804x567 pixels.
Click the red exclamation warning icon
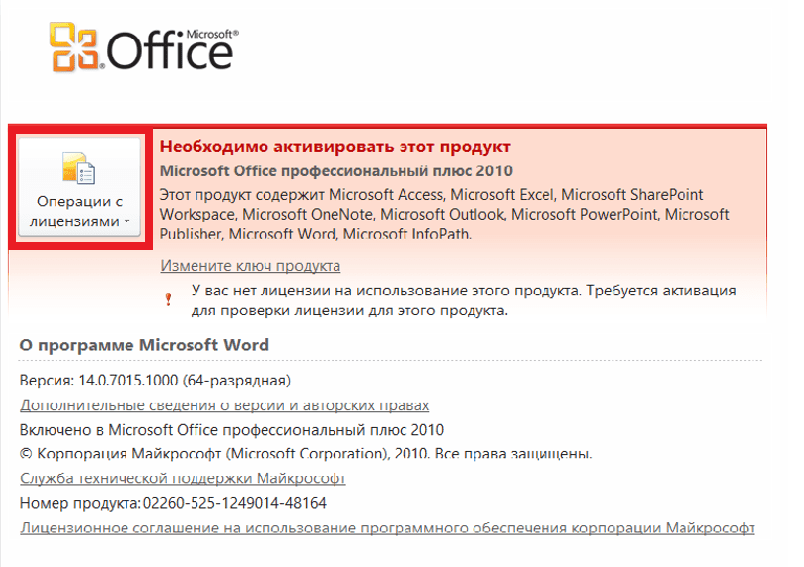point(168,299)
